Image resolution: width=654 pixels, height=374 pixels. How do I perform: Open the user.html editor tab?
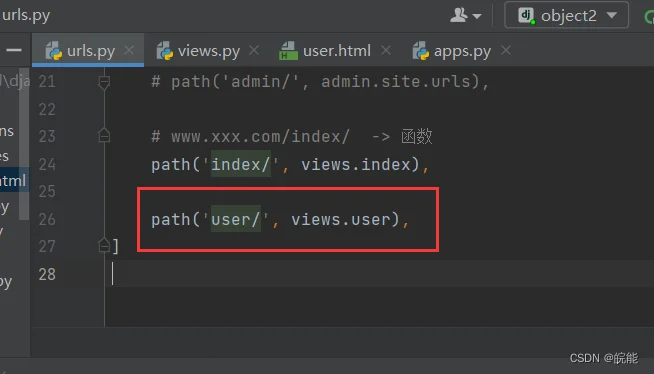coord(336,51)
